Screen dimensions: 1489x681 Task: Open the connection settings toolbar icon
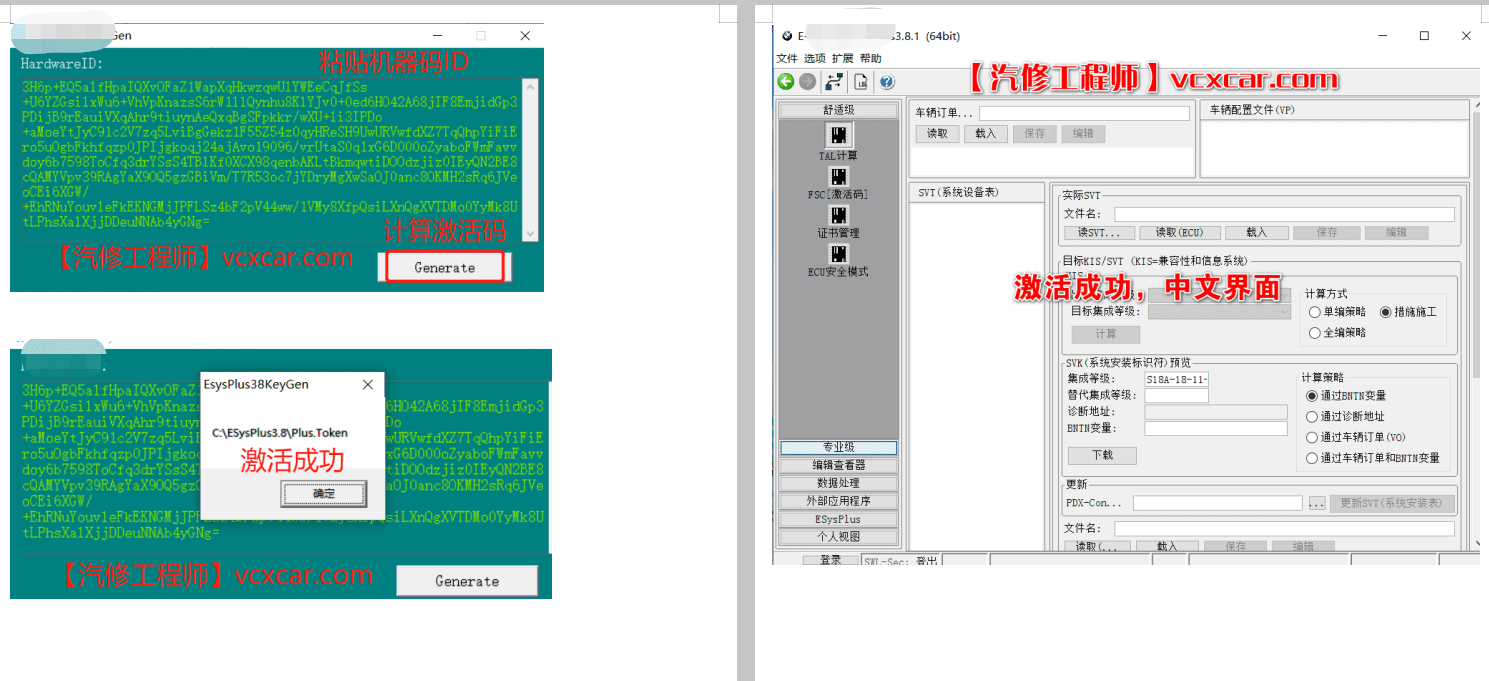point(832,81)
